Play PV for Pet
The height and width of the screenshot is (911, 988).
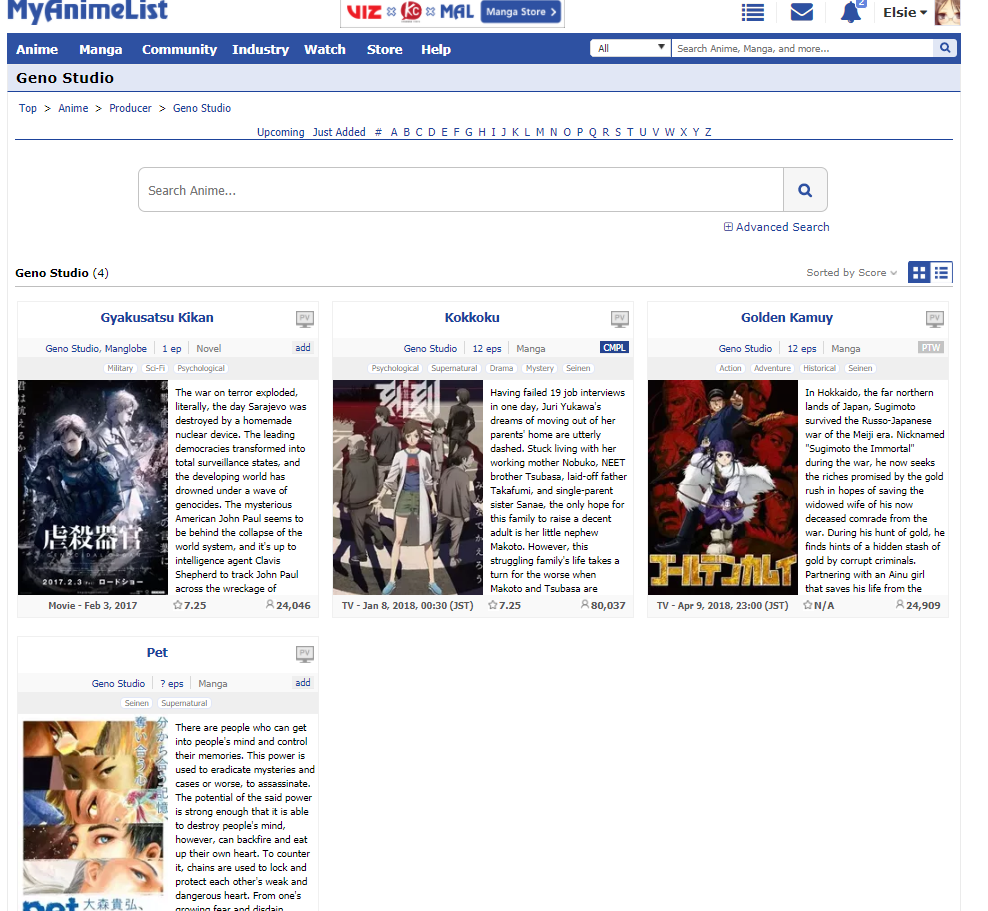[x=305, y=654]
